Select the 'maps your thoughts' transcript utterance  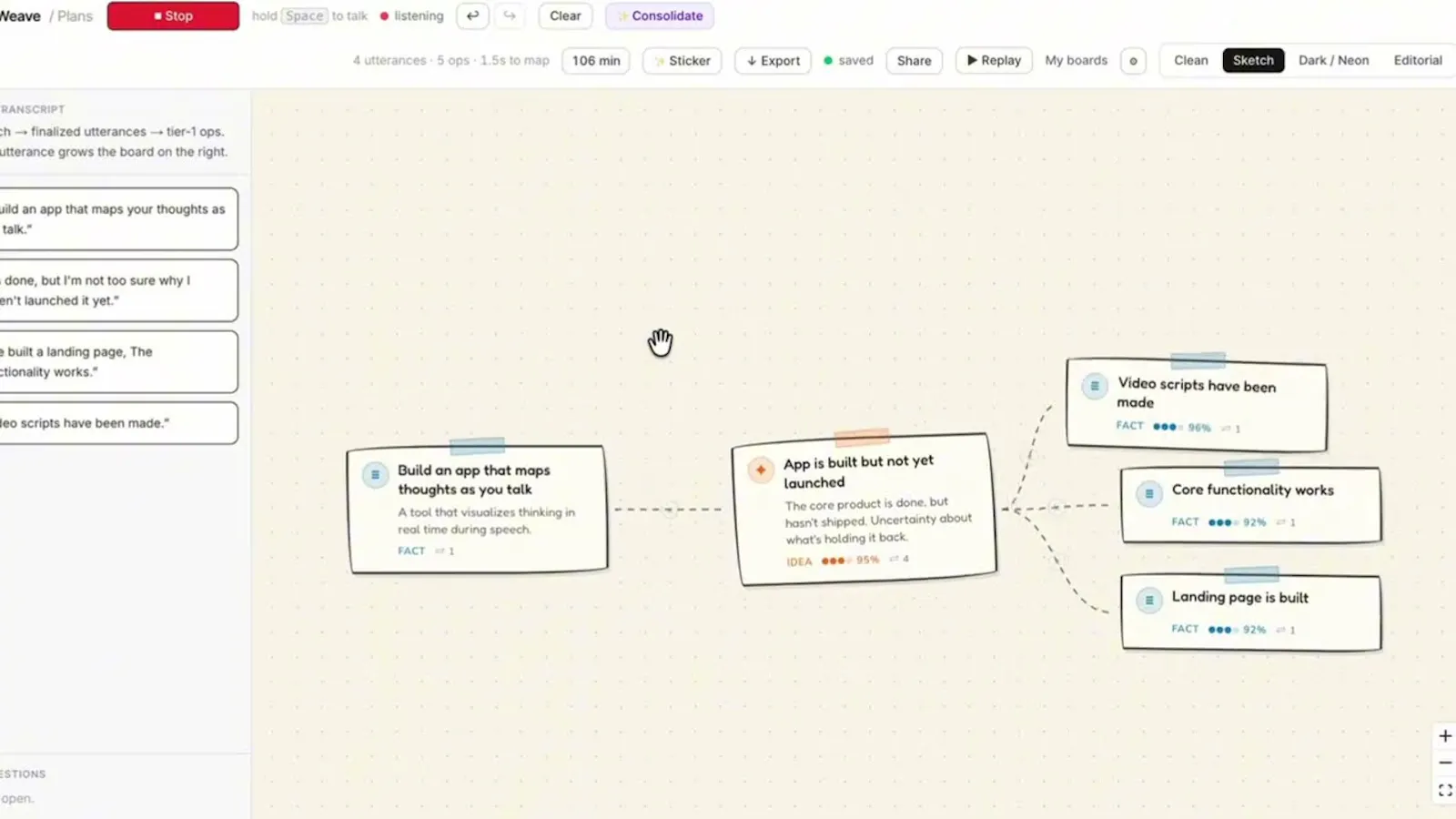coord(118,219)
